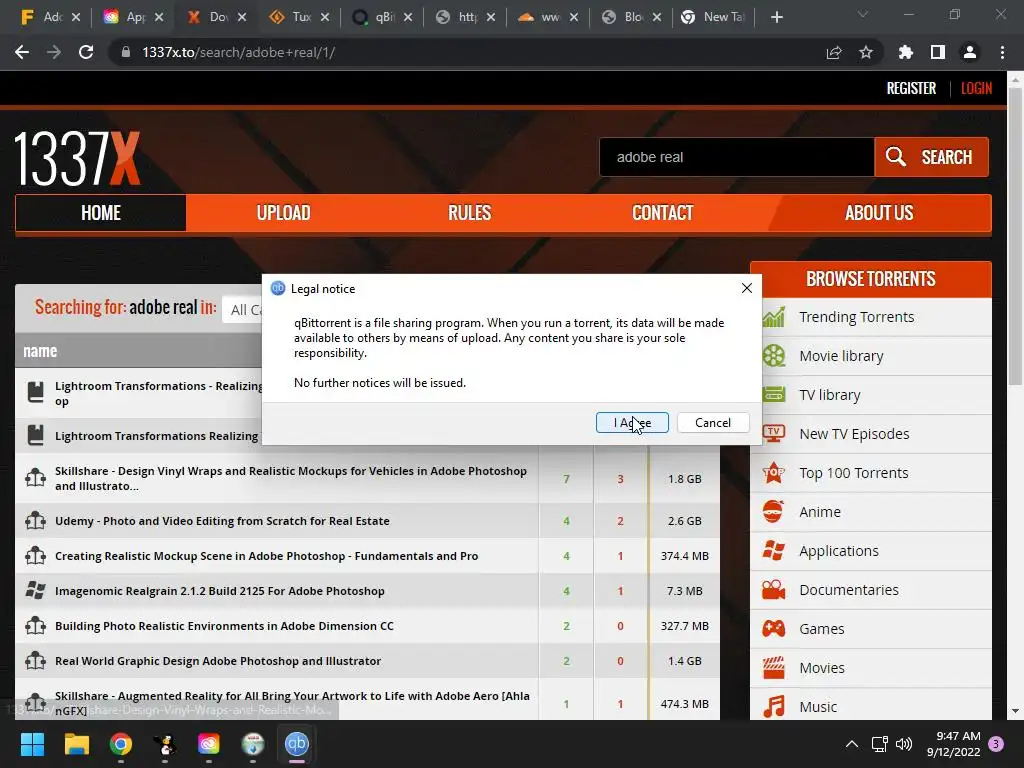Click the Chrome taskbar icon

(121, 744)
